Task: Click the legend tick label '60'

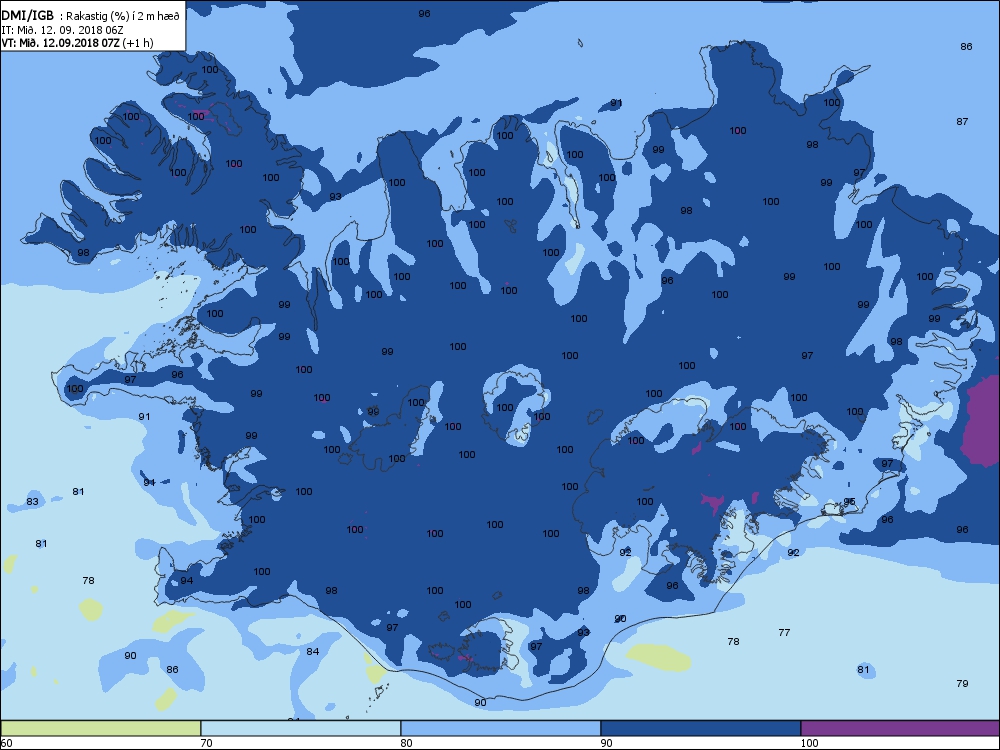Action: (x=6, y=743)
